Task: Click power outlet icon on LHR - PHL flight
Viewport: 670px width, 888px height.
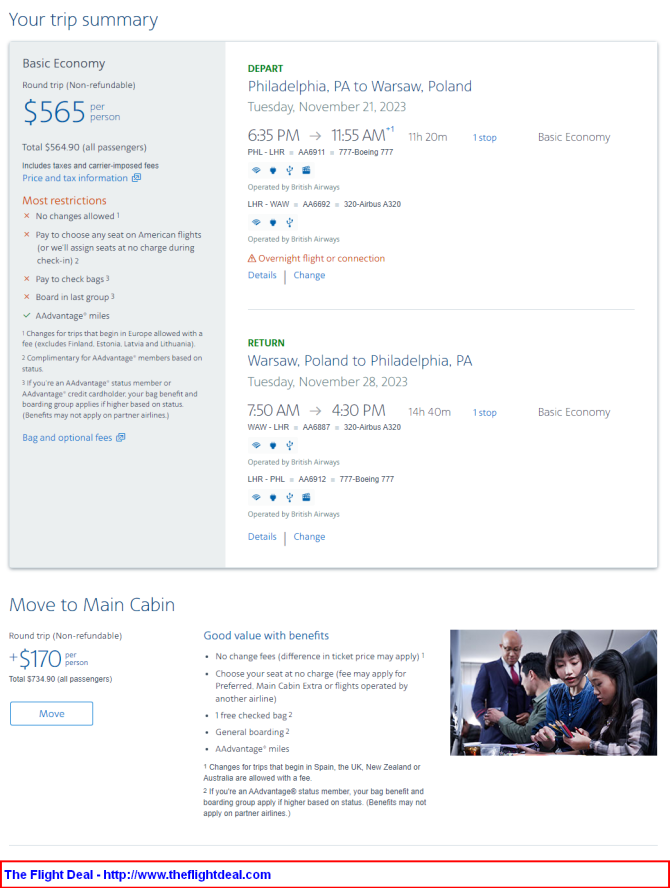Action: tap(273, 497)
